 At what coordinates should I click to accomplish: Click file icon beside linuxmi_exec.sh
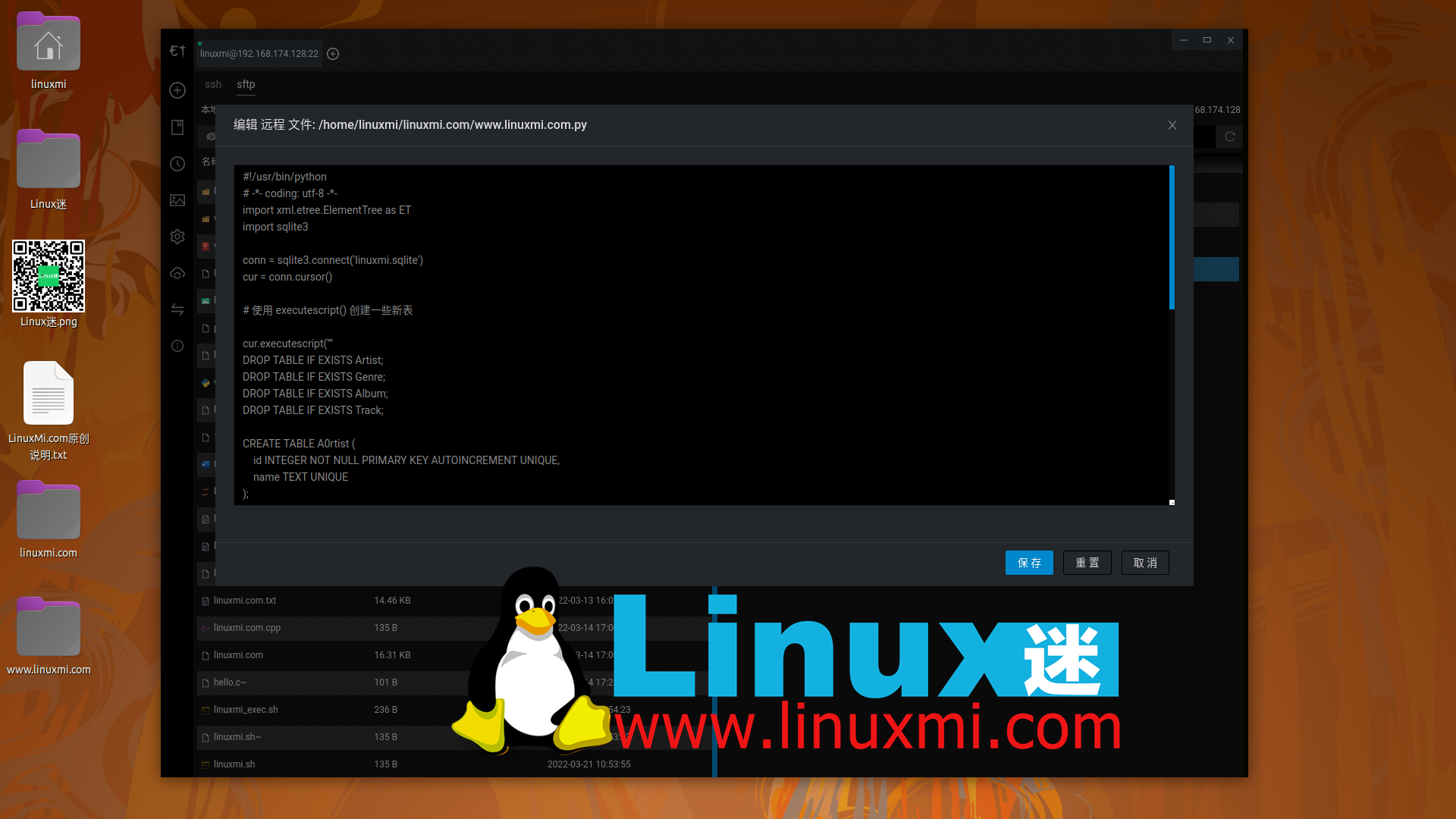(x=206, y=710)
